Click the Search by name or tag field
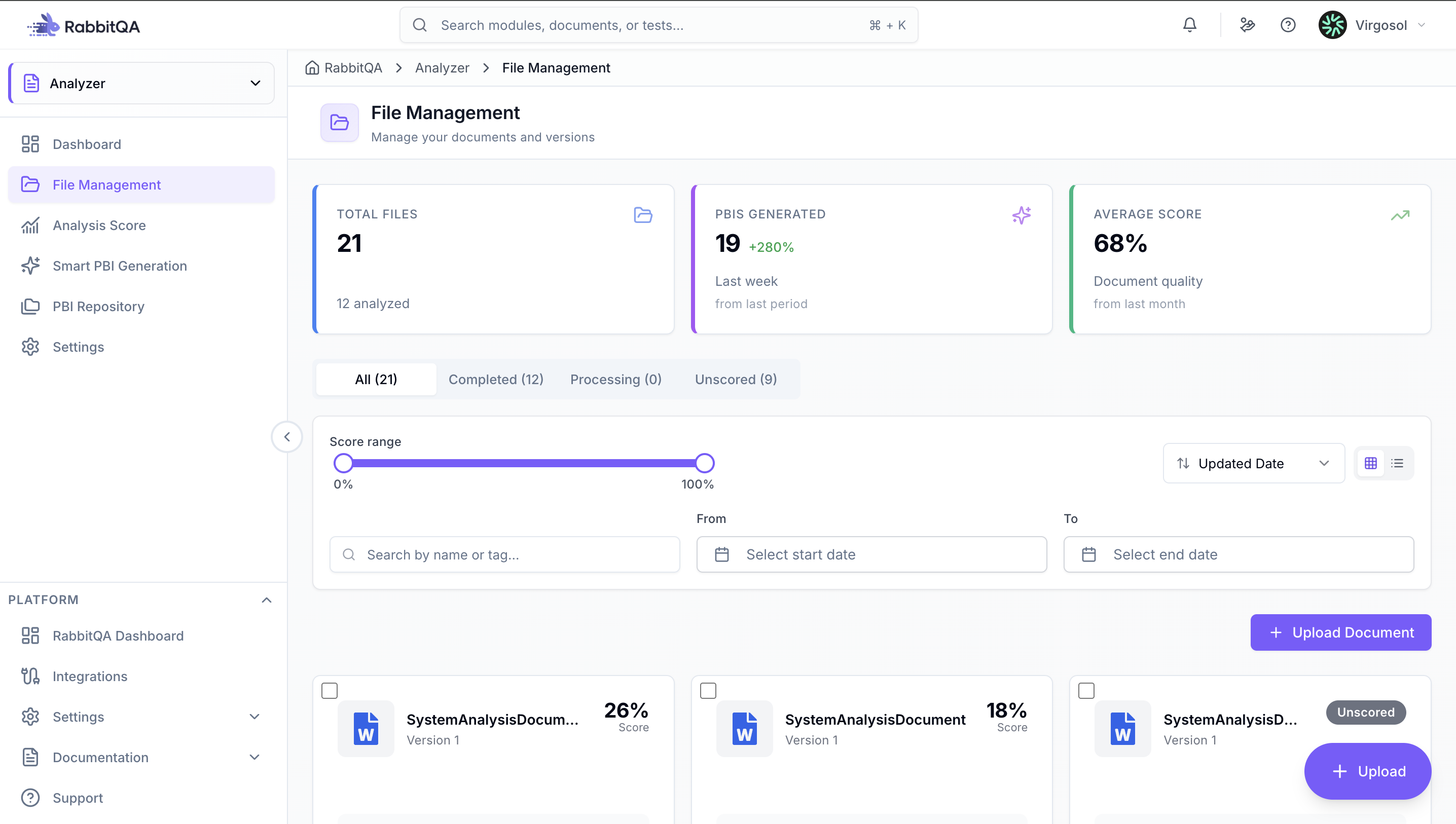This screenshot has width=1456, height=824. (504, 554)
